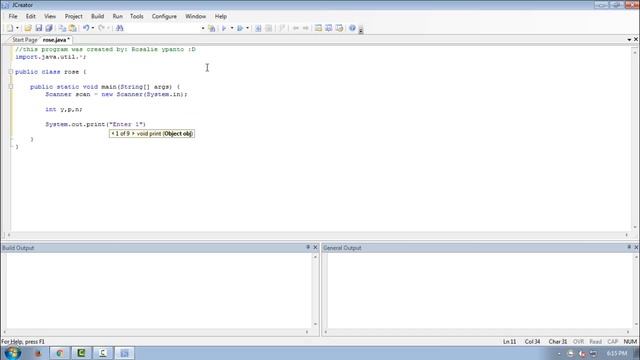Open the File menu
Viewport: 640px width, 360px height.
click(13, 16)
